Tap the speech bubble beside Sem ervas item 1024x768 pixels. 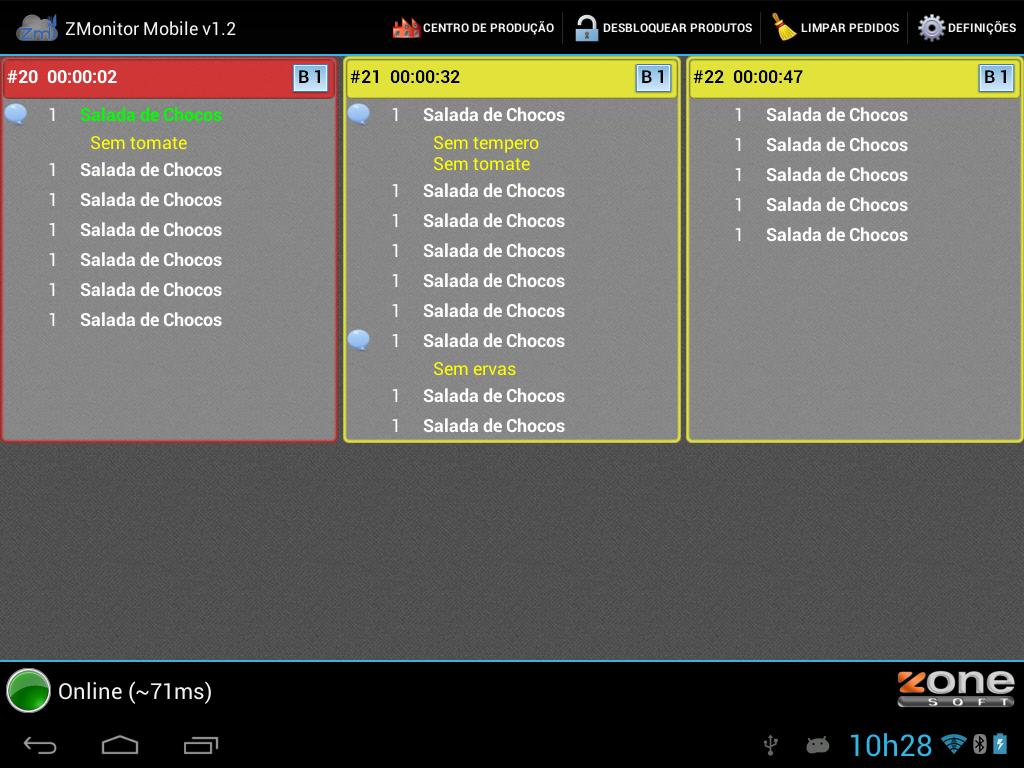pos(358,341)
